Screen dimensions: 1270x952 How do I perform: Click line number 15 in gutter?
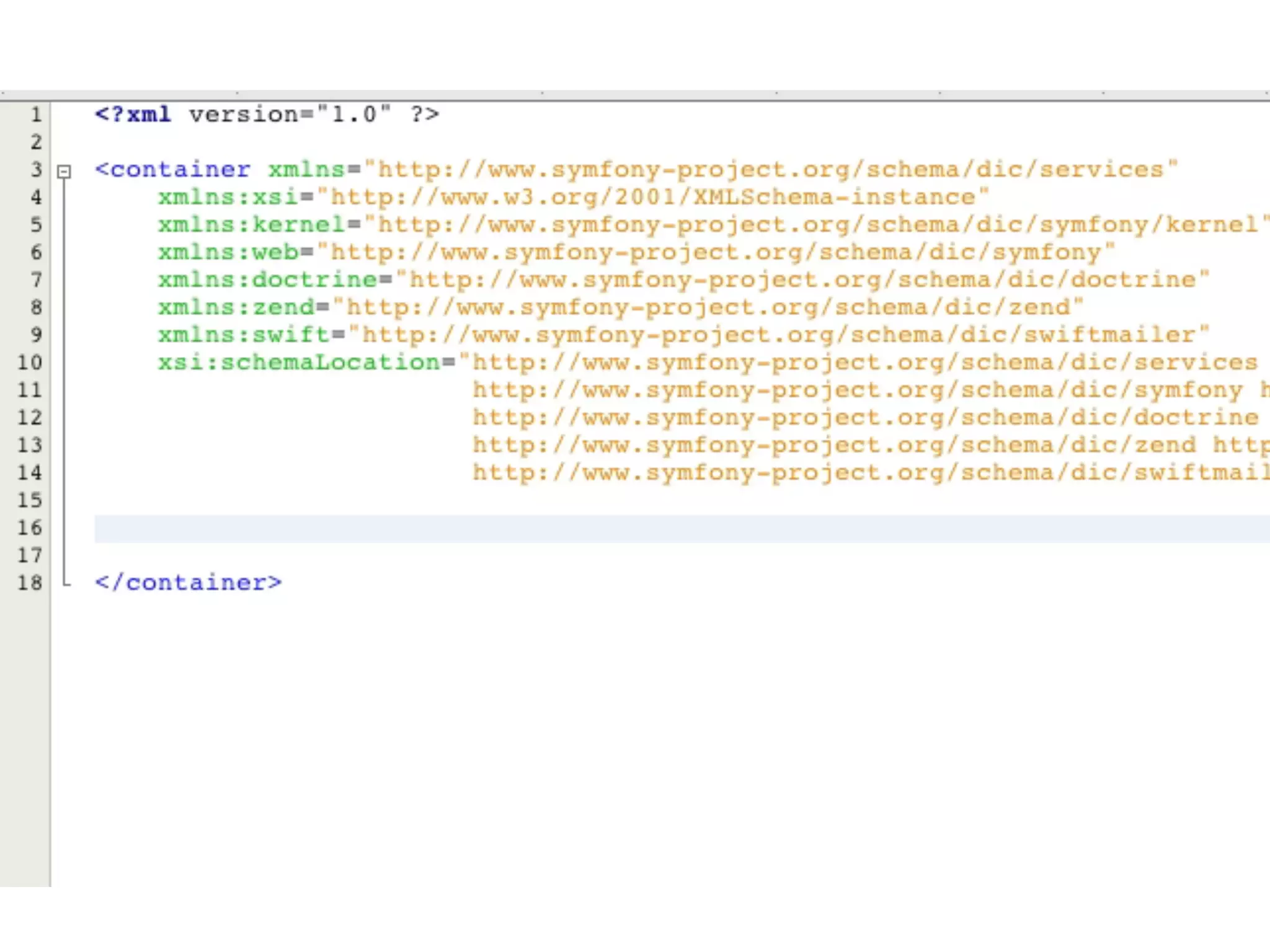30,500
